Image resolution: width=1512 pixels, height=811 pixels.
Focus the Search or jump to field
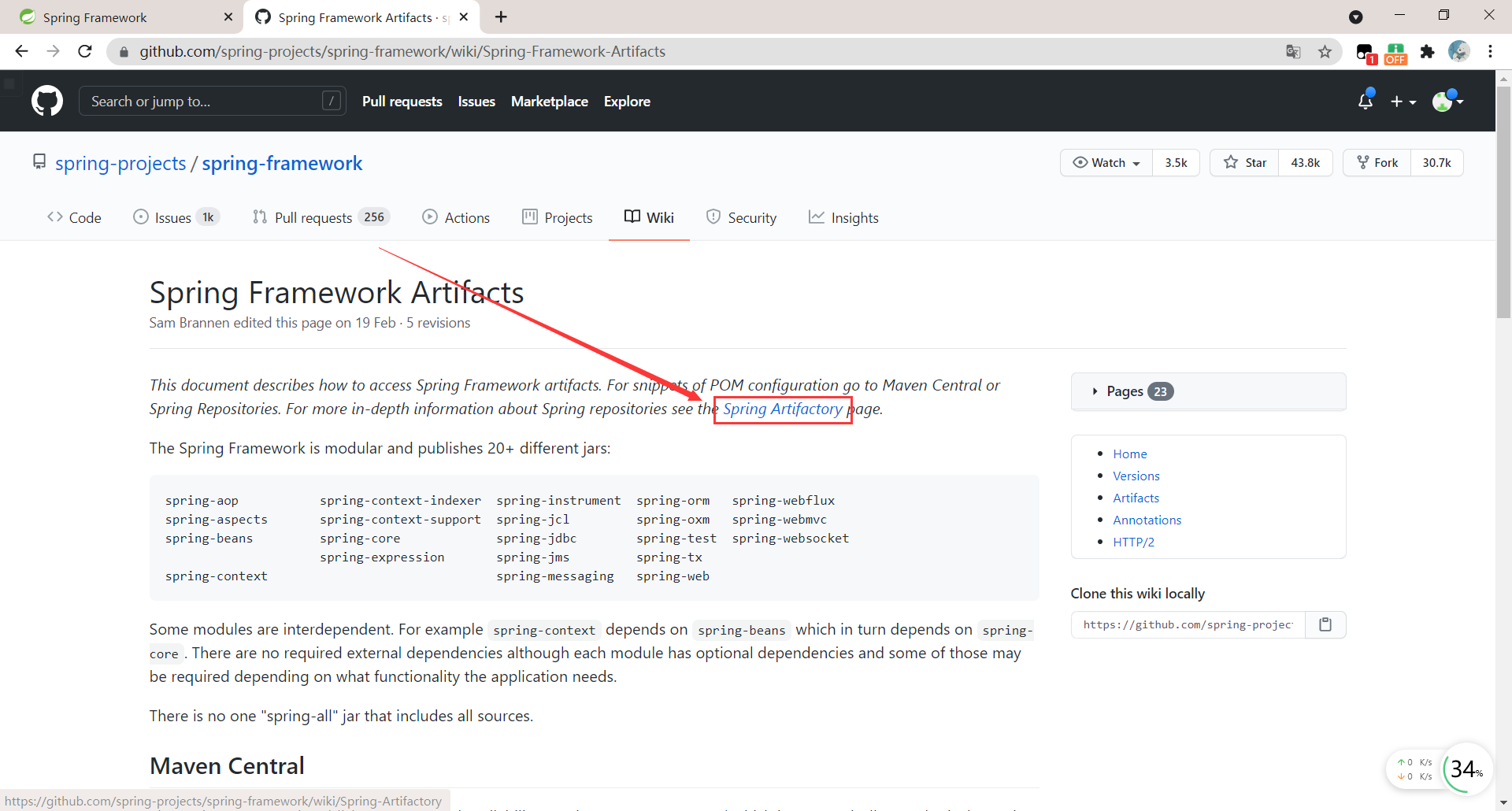[212, 101]
